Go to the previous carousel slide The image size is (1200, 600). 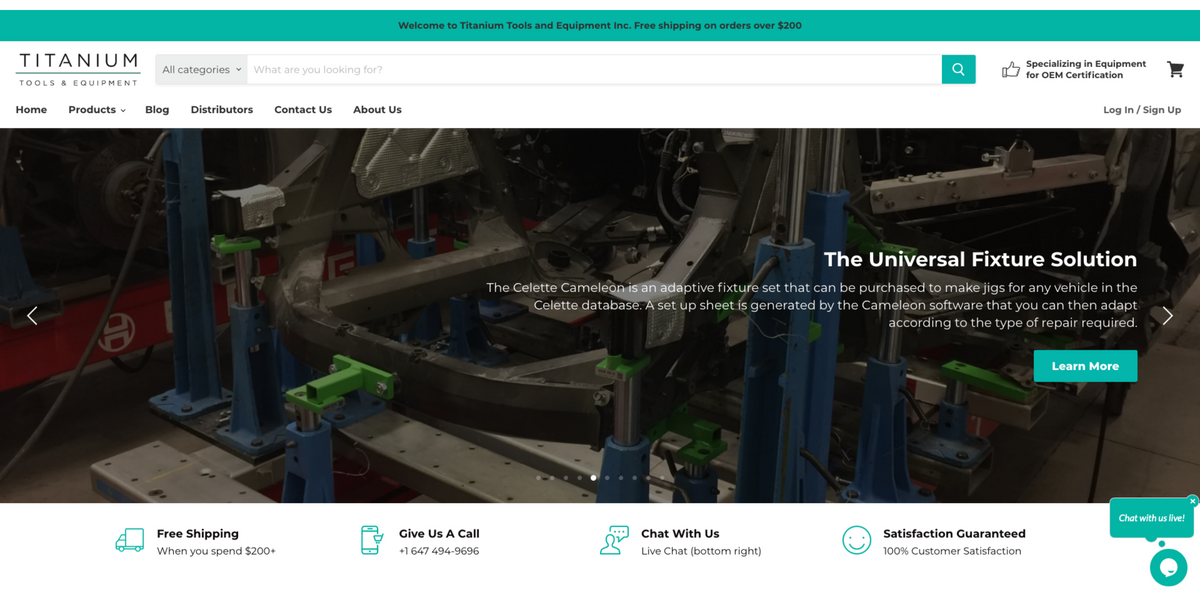[x=31, y=315]
